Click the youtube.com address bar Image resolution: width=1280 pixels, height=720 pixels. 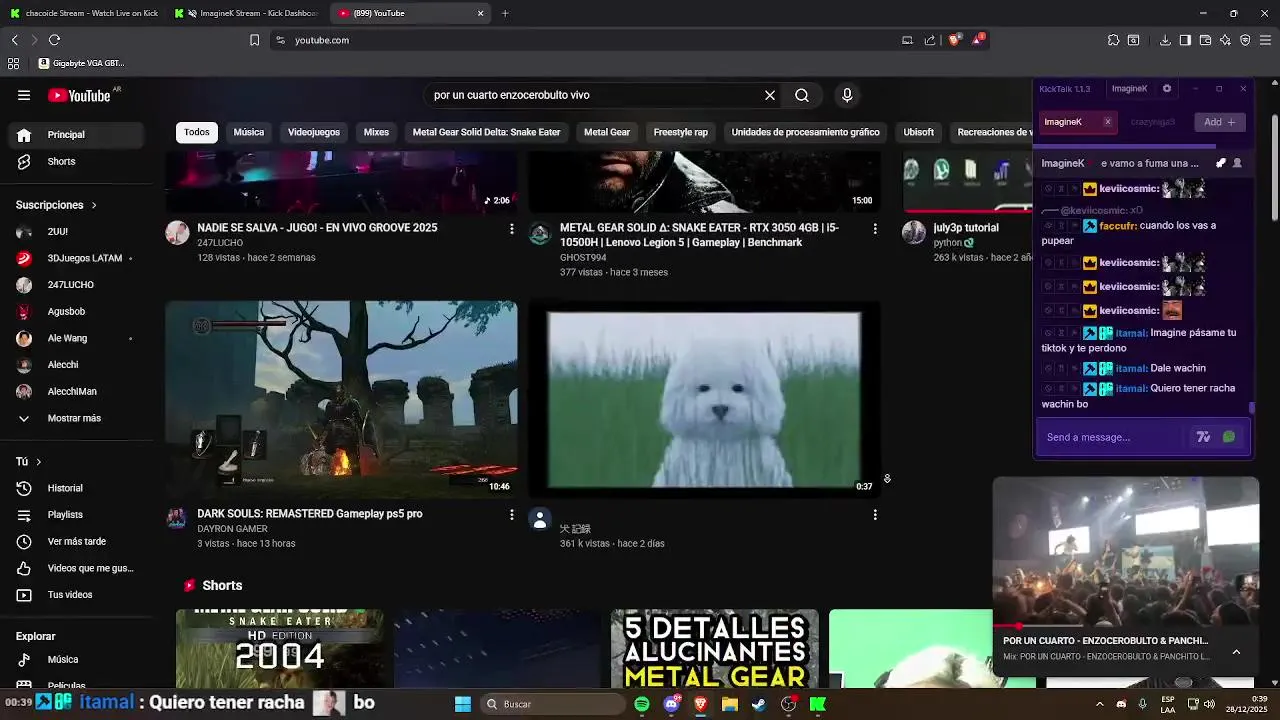click(x=580, y=40)
